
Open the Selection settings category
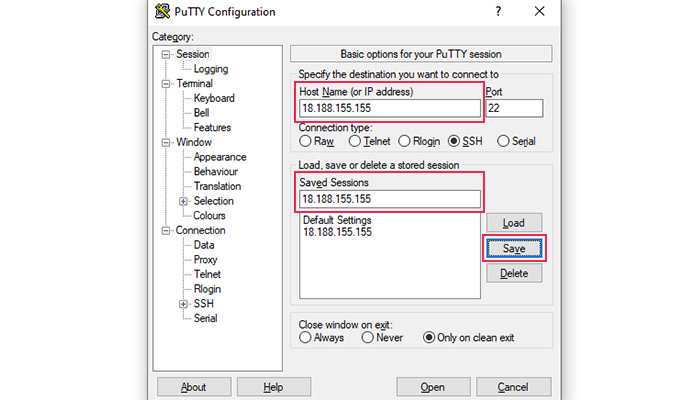coord(213,201)
